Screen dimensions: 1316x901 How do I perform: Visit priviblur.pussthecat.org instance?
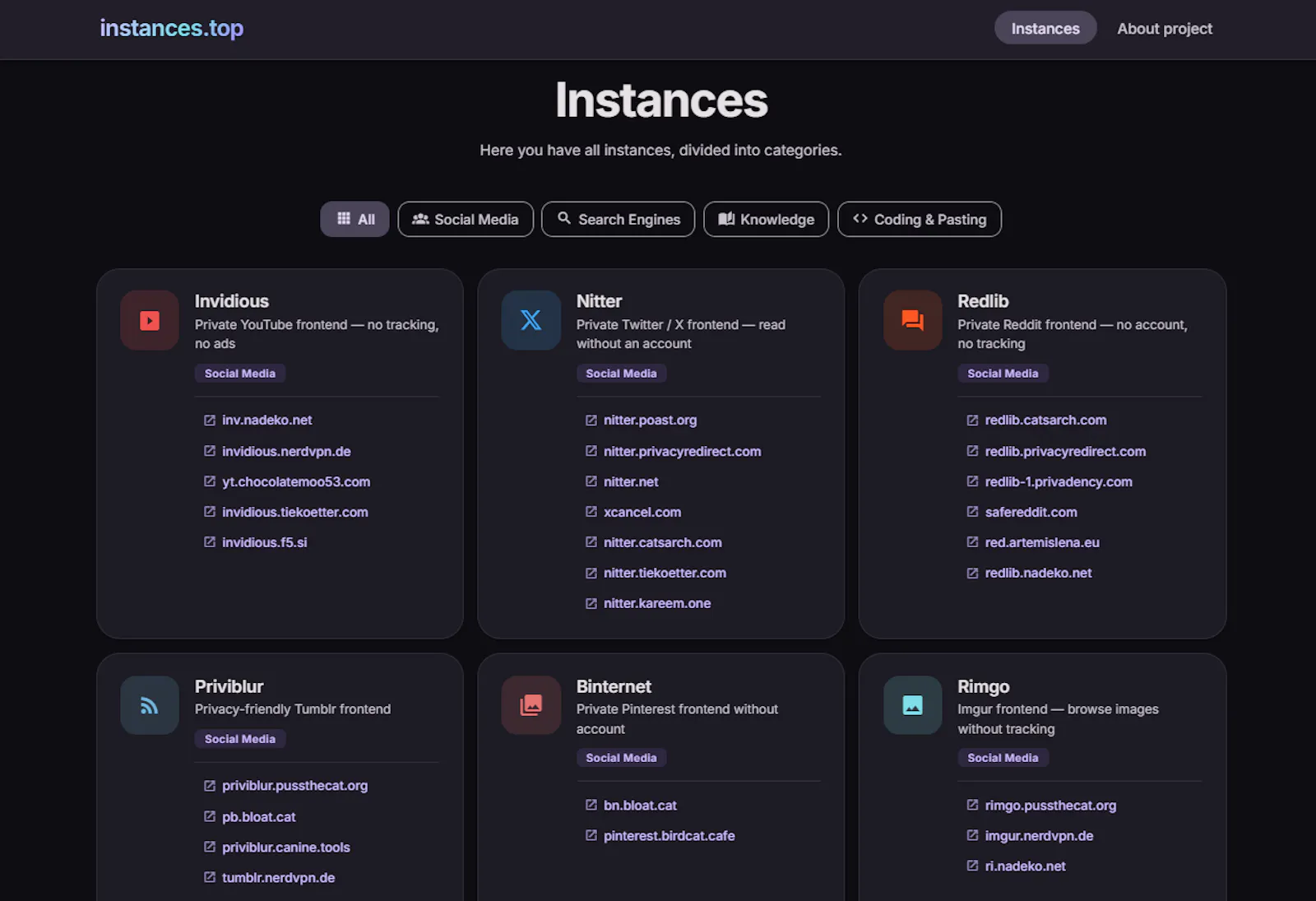click(294, 786)
